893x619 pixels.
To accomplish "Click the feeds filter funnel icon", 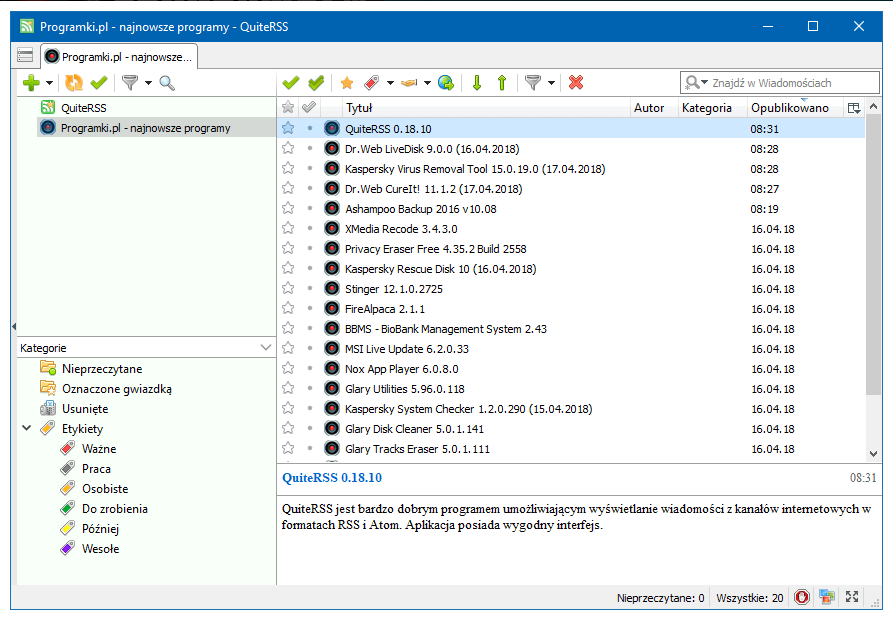I will [130, 83].
